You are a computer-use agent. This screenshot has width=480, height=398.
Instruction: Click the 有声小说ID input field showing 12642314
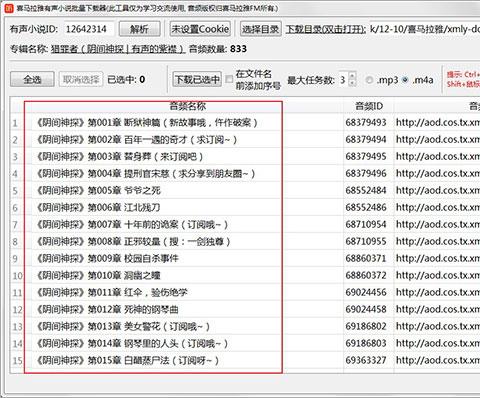pyautogui.click(x=89, y=29)
